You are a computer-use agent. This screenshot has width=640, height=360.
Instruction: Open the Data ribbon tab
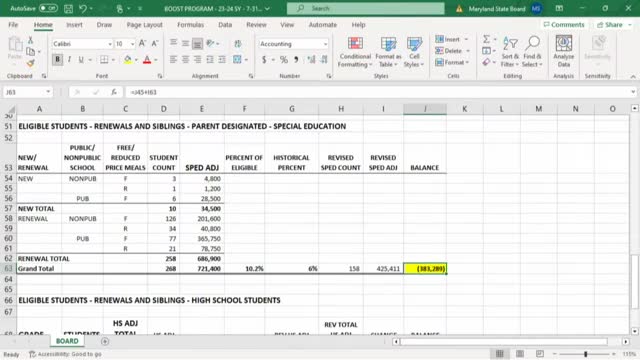tap(225, 25)
